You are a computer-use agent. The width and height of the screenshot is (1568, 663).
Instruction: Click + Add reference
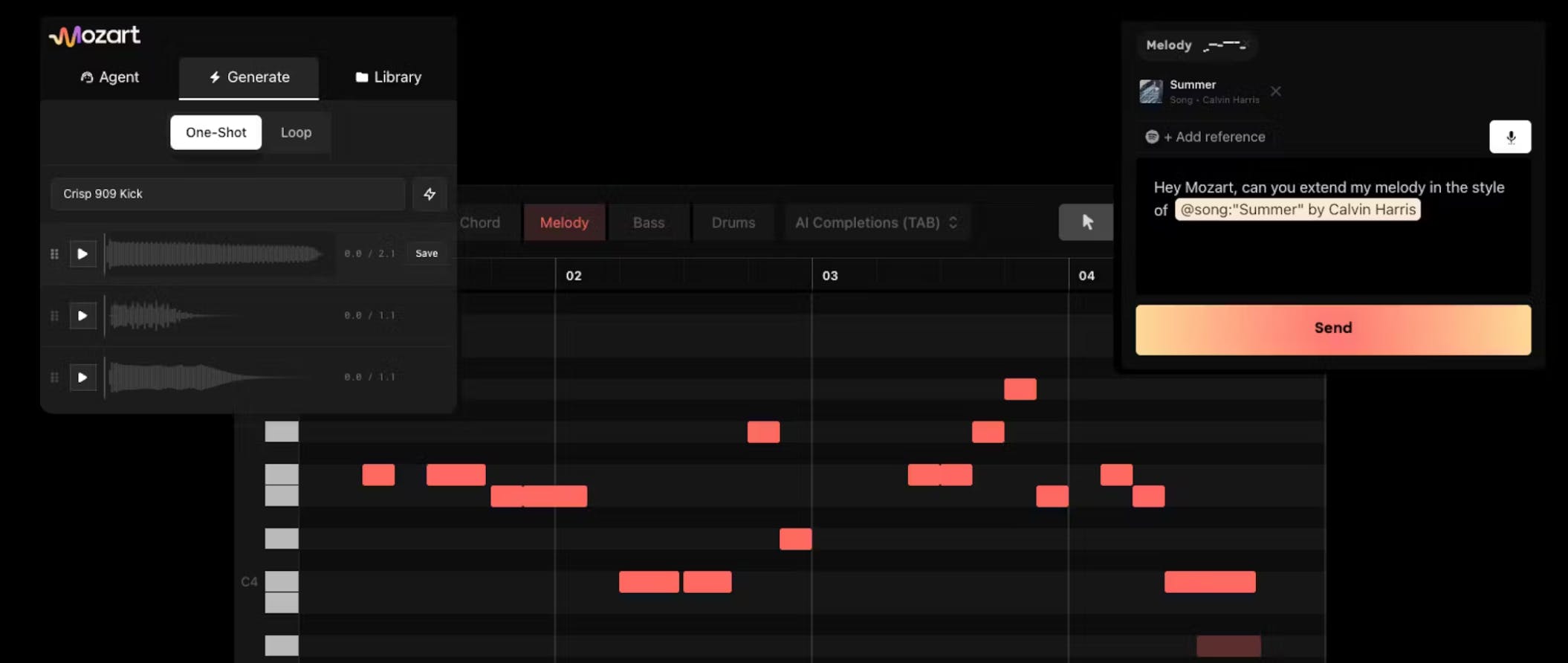[x=1214, y=137]
